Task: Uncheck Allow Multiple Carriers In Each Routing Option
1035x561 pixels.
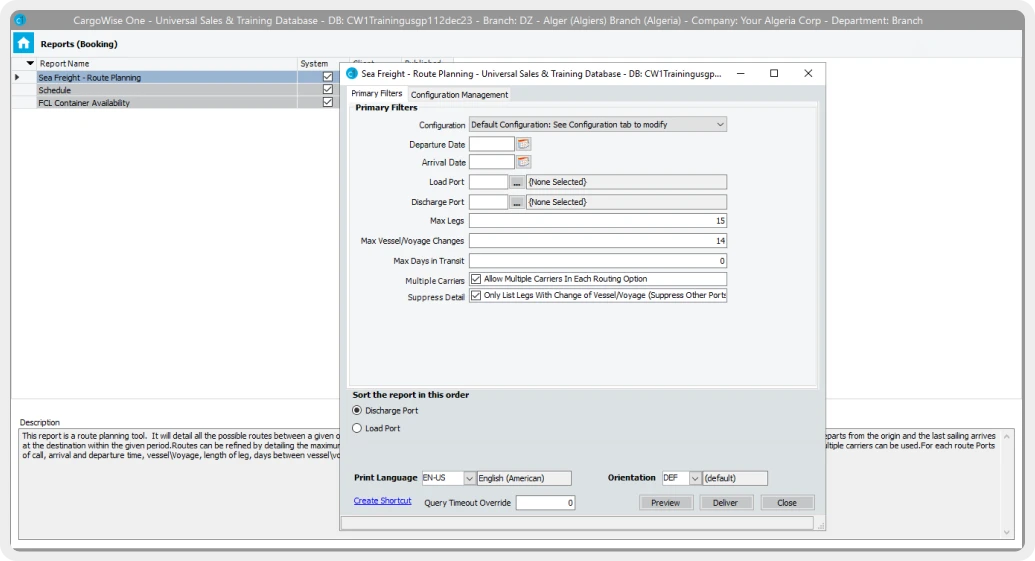Action: [476, 279]
